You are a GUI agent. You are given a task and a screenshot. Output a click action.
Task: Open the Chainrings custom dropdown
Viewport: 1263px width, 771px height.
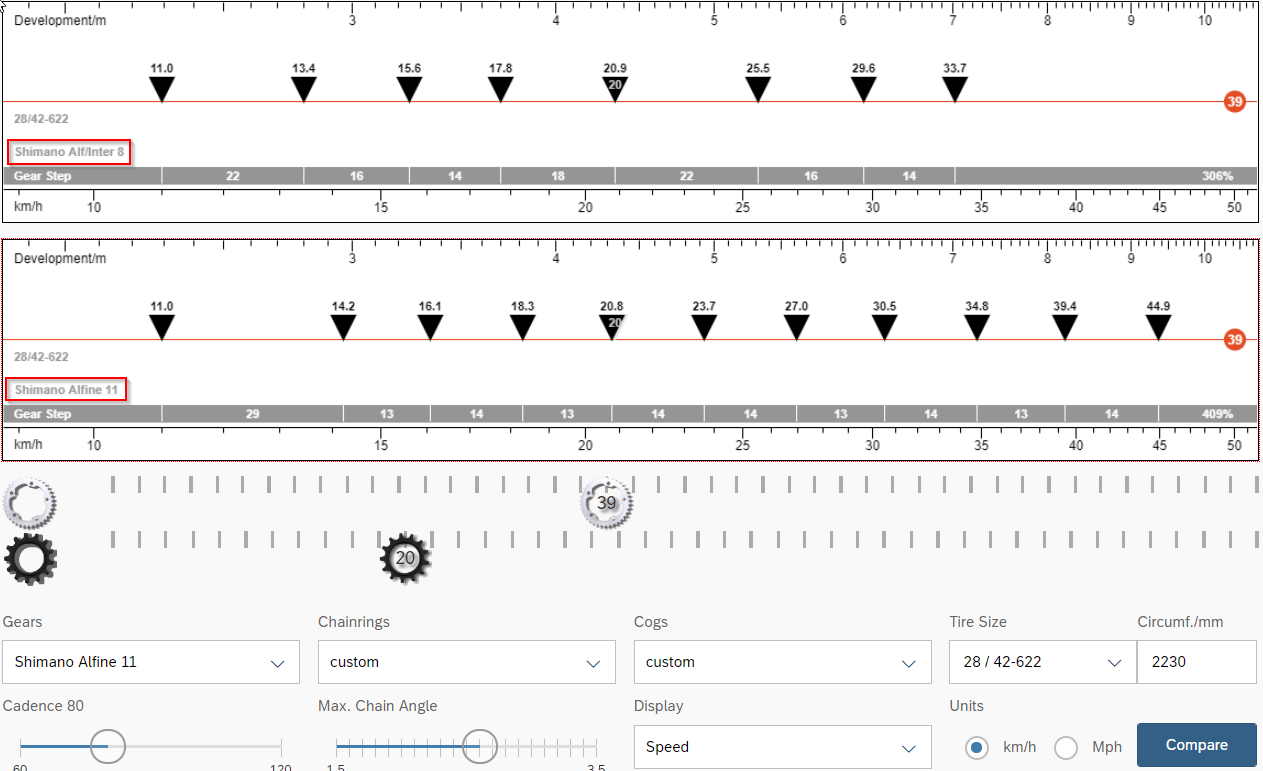467,662
